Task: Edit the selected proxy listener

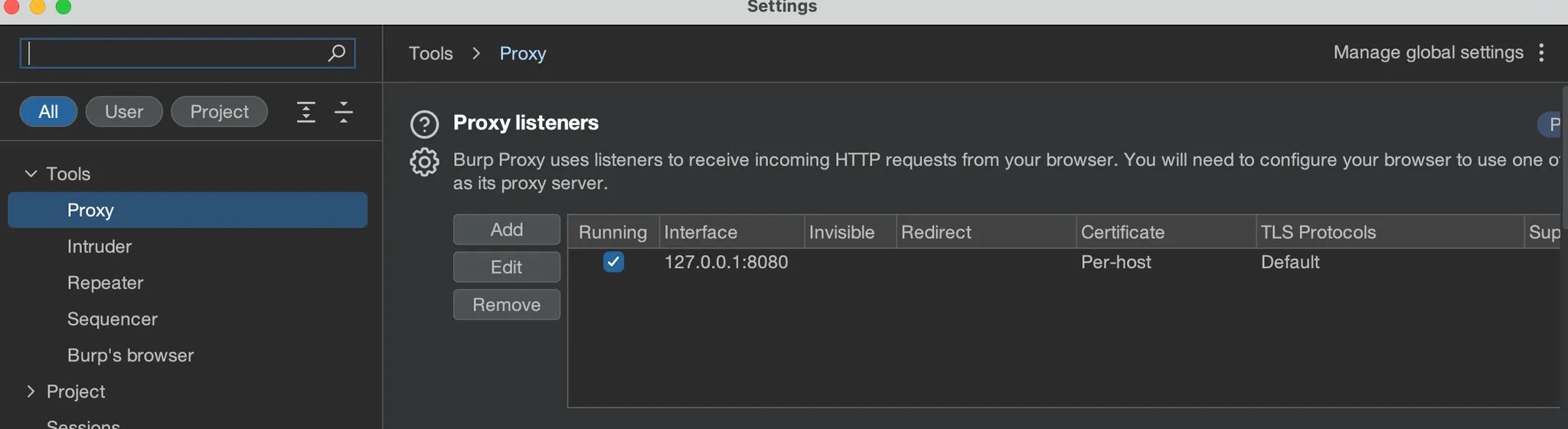Action: click(507, 267)
